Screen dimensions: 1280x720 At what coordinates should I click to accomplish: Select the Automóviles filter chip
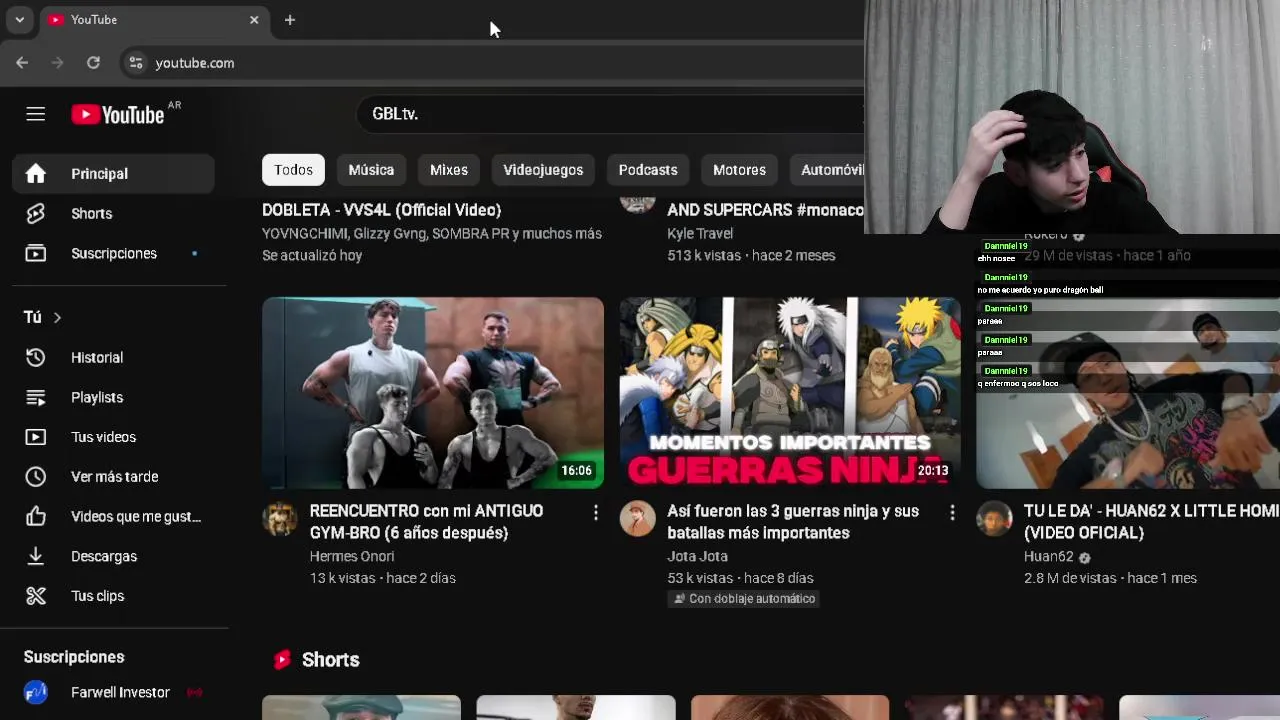click(x=827, y=170)
